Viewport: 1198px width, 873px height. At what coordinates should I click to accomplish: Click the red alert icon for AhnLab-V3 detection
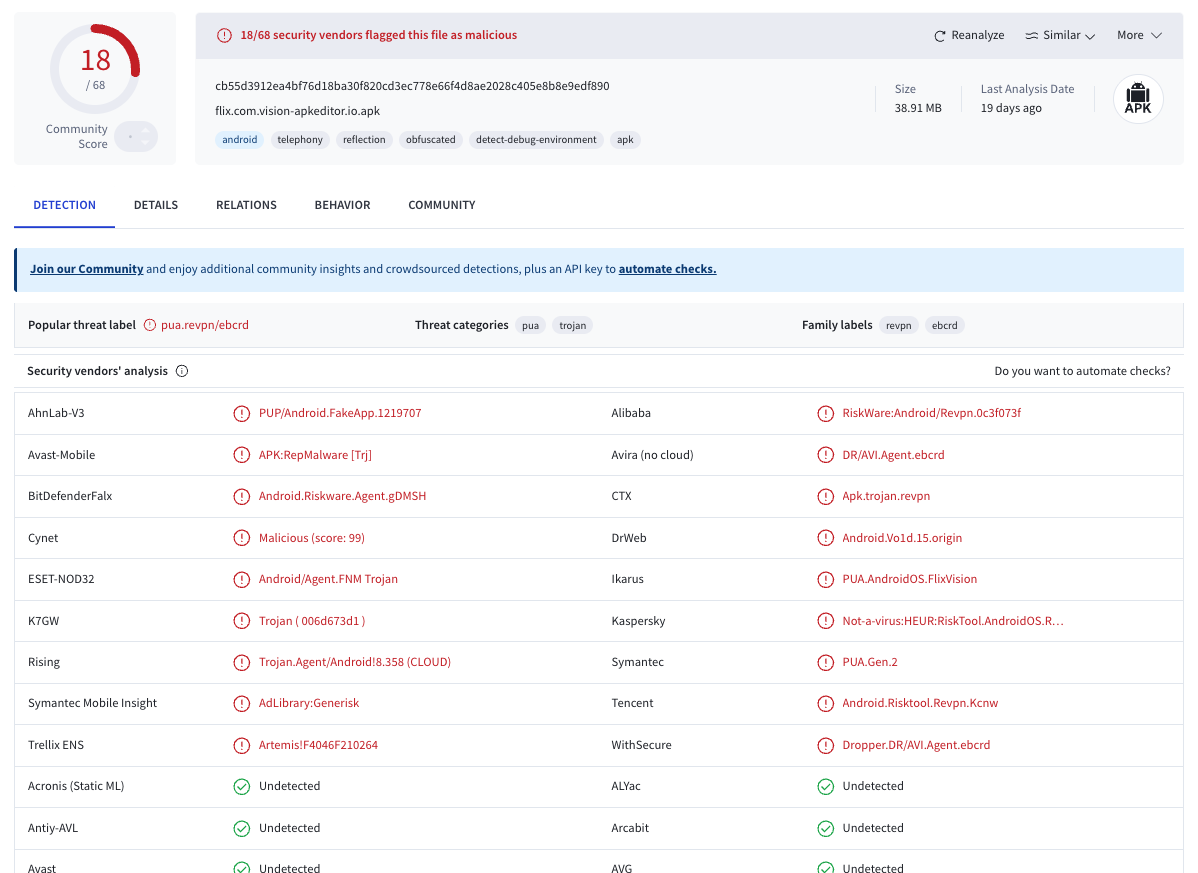241,413
